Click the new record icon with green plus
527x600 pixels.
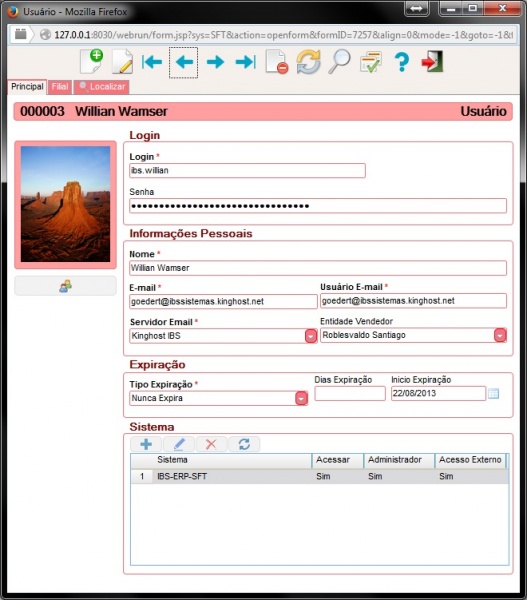pos(92,61)
